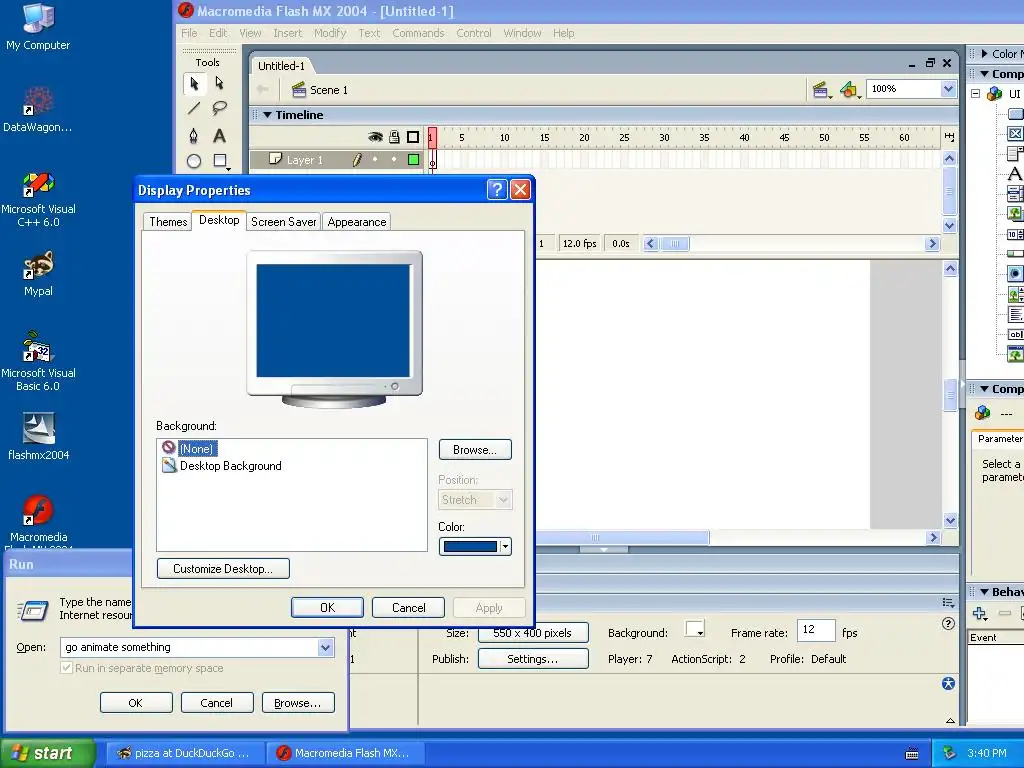Viewport: 1024px width, 768px height.
Task: Collapse the Timeline panel triangle
Action: pos(267,115)
